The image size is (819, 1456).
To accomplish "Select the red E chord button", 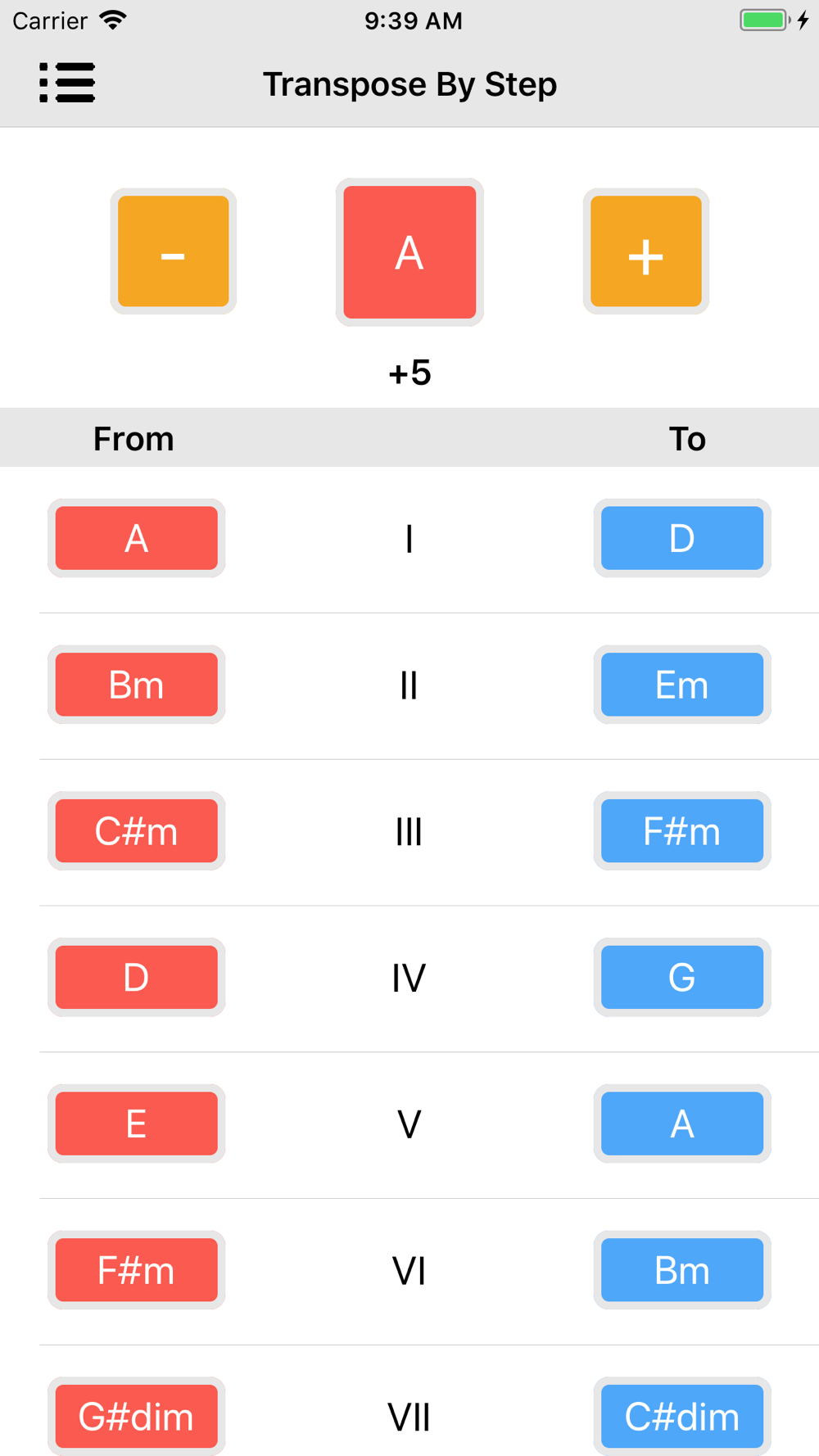I will [x=137, y=1124].
